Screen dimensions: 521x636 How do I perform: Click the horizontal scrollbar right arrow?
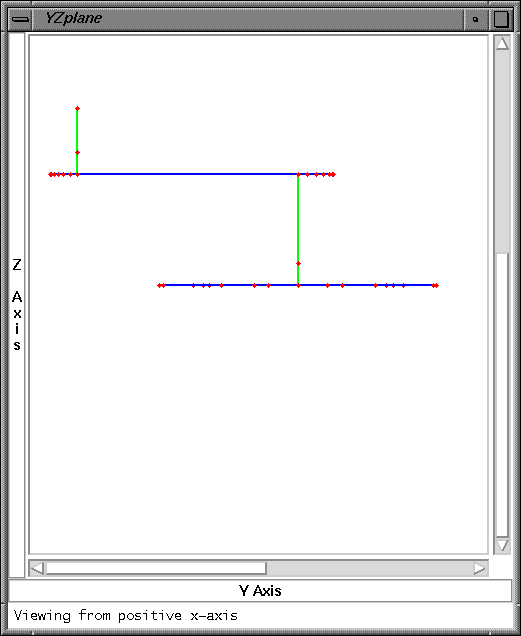pos(480,568)
